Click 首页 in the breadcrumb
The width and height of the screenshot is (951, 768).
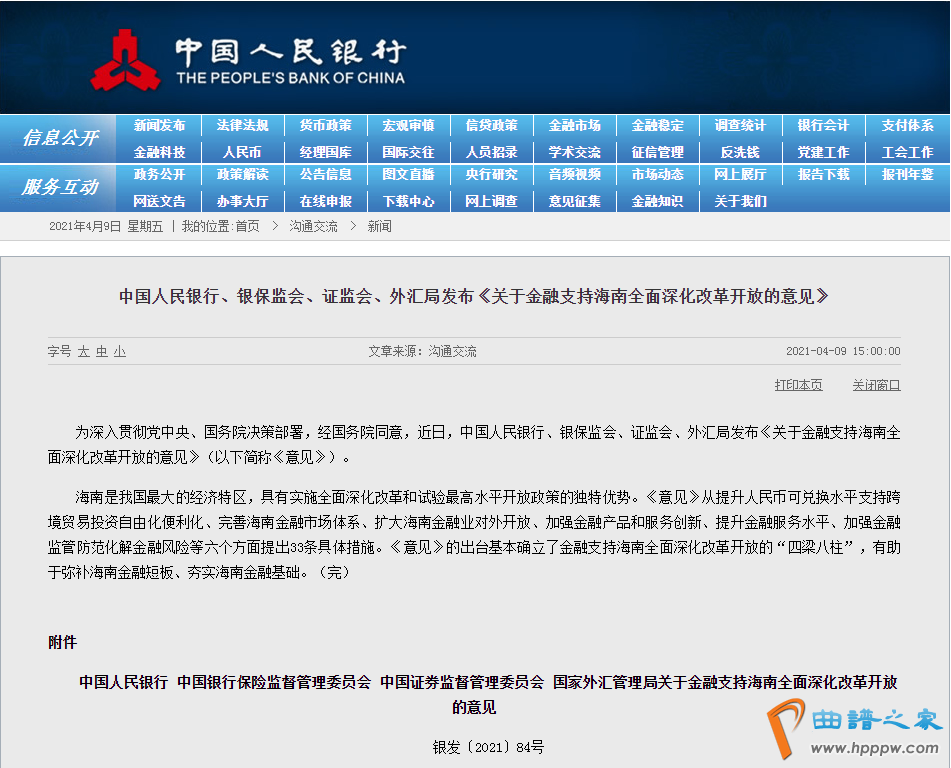click(247, 227)
